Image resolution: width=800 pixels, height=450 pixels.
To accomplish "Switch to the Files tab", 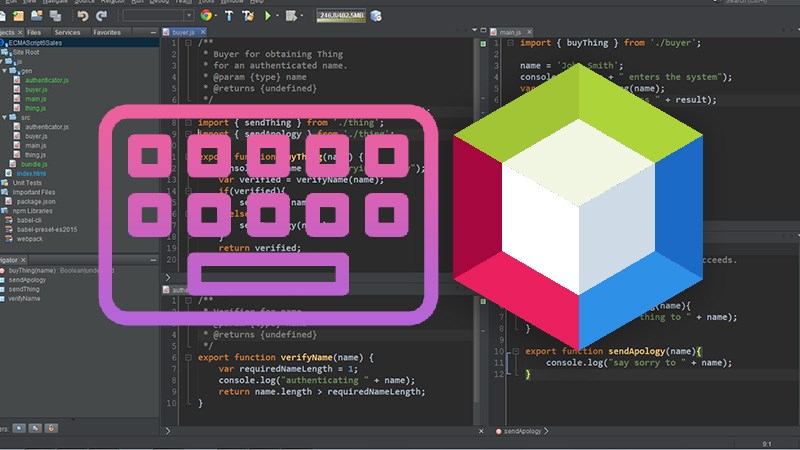I will 34,32.
